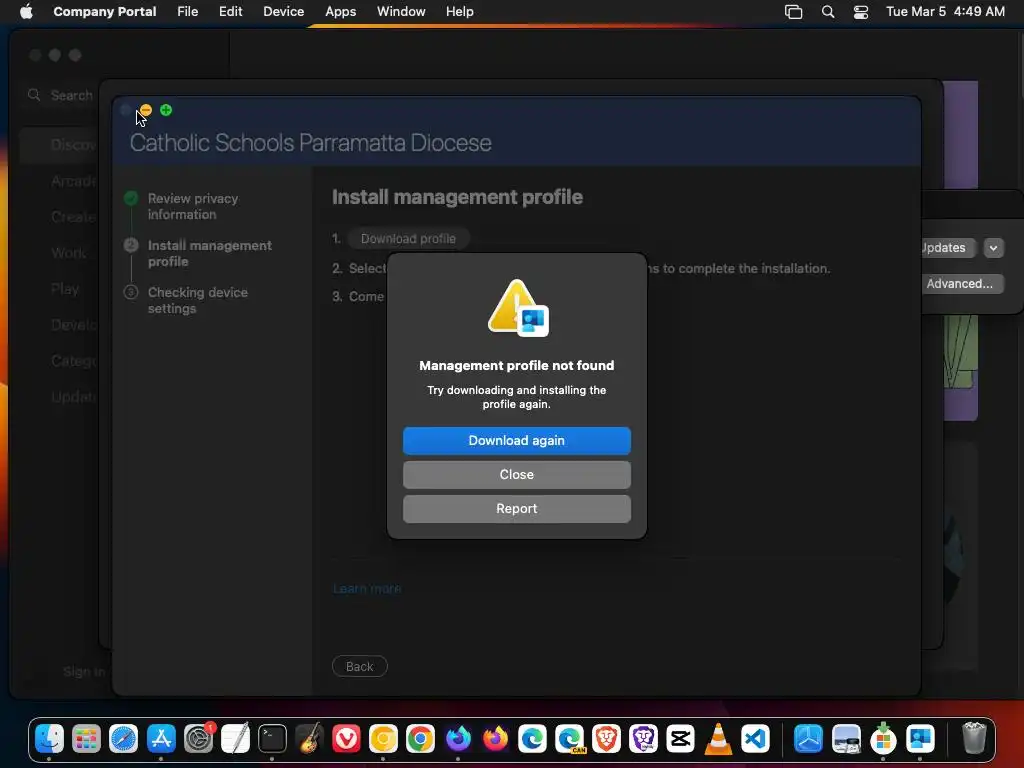Open Brave Nightly from the Dock

[644, 739]
